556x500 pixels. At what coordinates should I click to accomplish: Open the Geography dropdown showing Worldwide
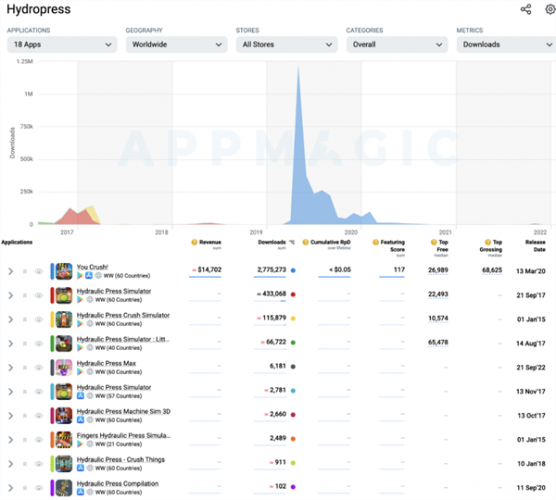(x=177, y=45)
